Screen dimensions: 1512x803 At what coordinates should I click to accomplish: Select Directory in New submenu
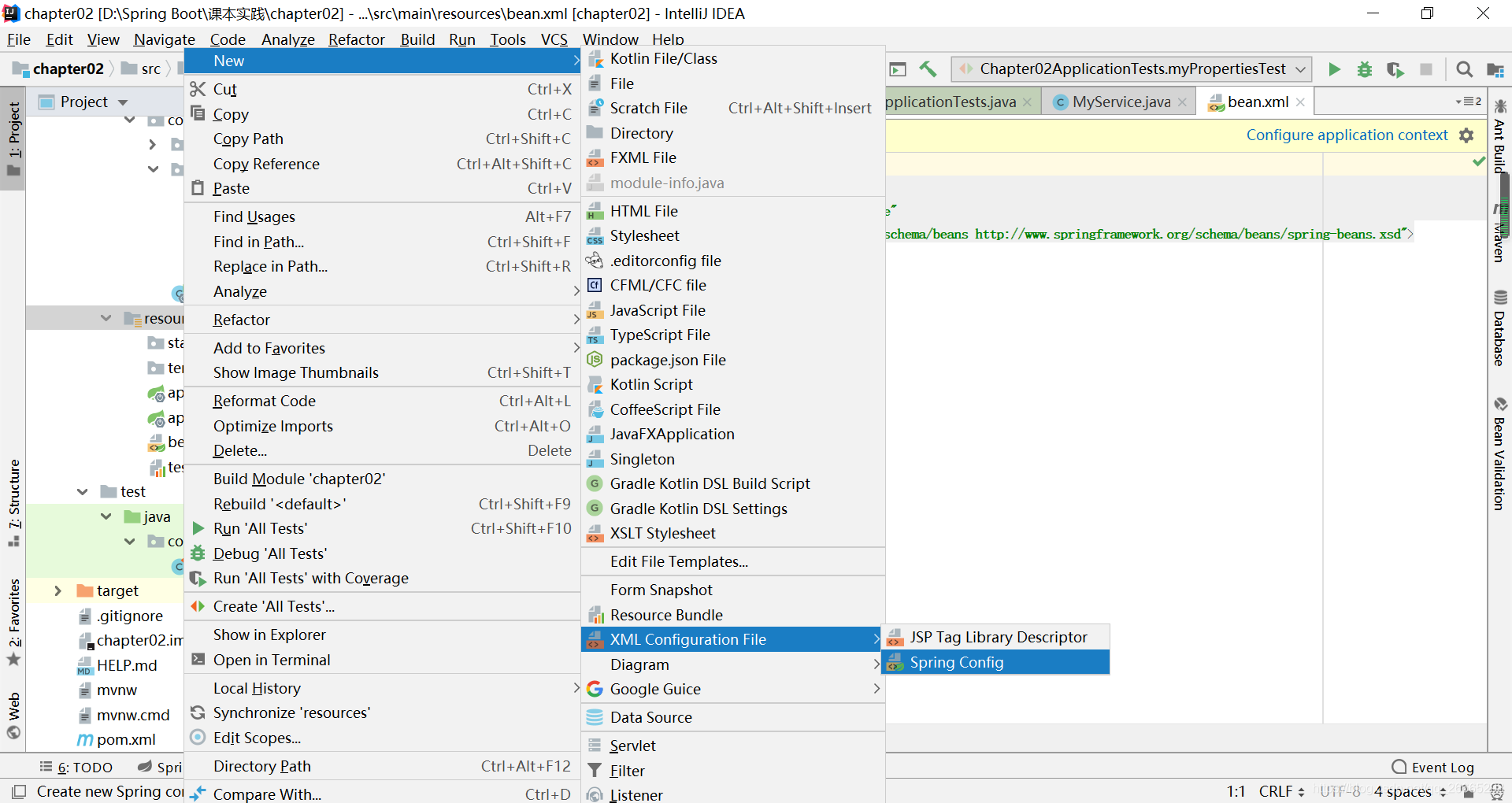732,133
